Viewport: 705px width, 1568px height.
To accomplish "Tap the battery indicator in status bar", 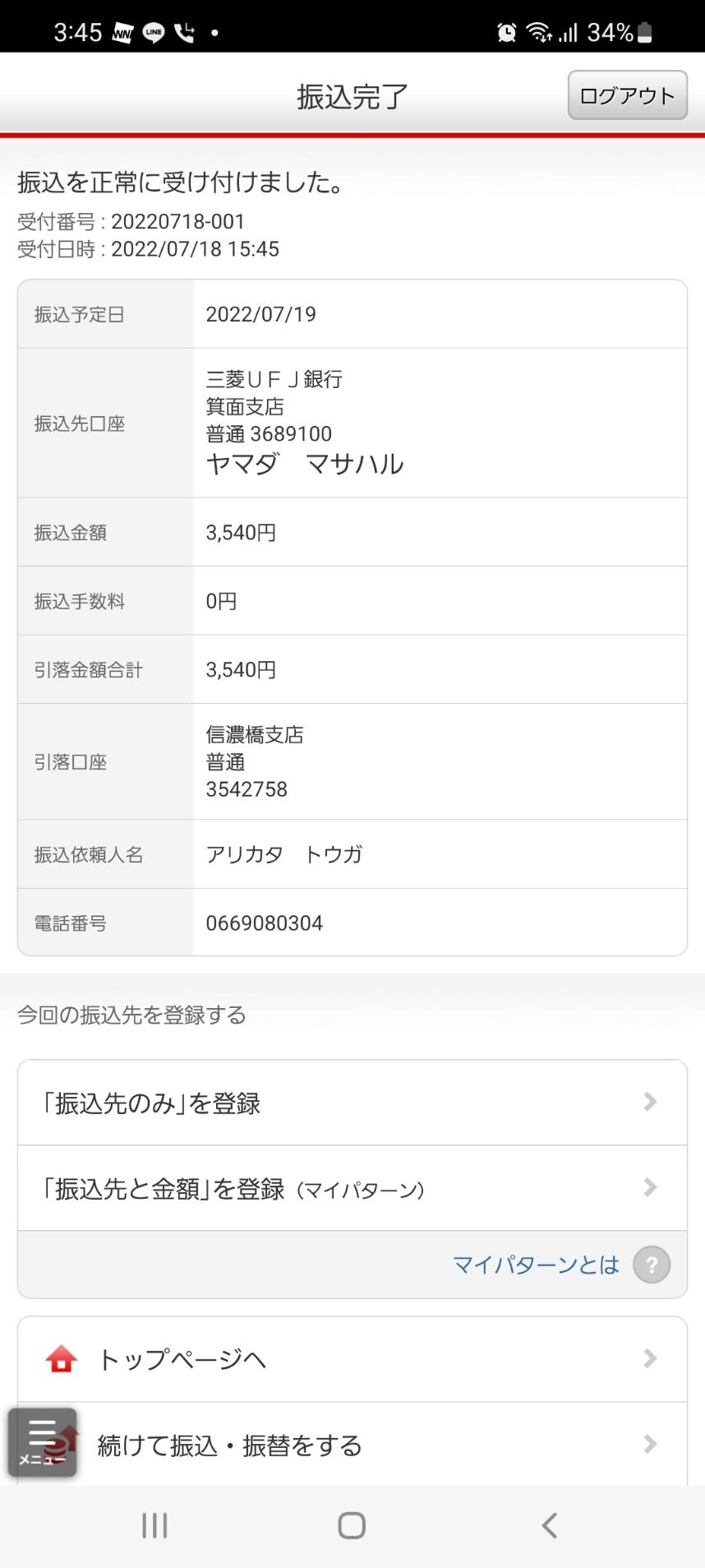I will (x=645, y=33).
